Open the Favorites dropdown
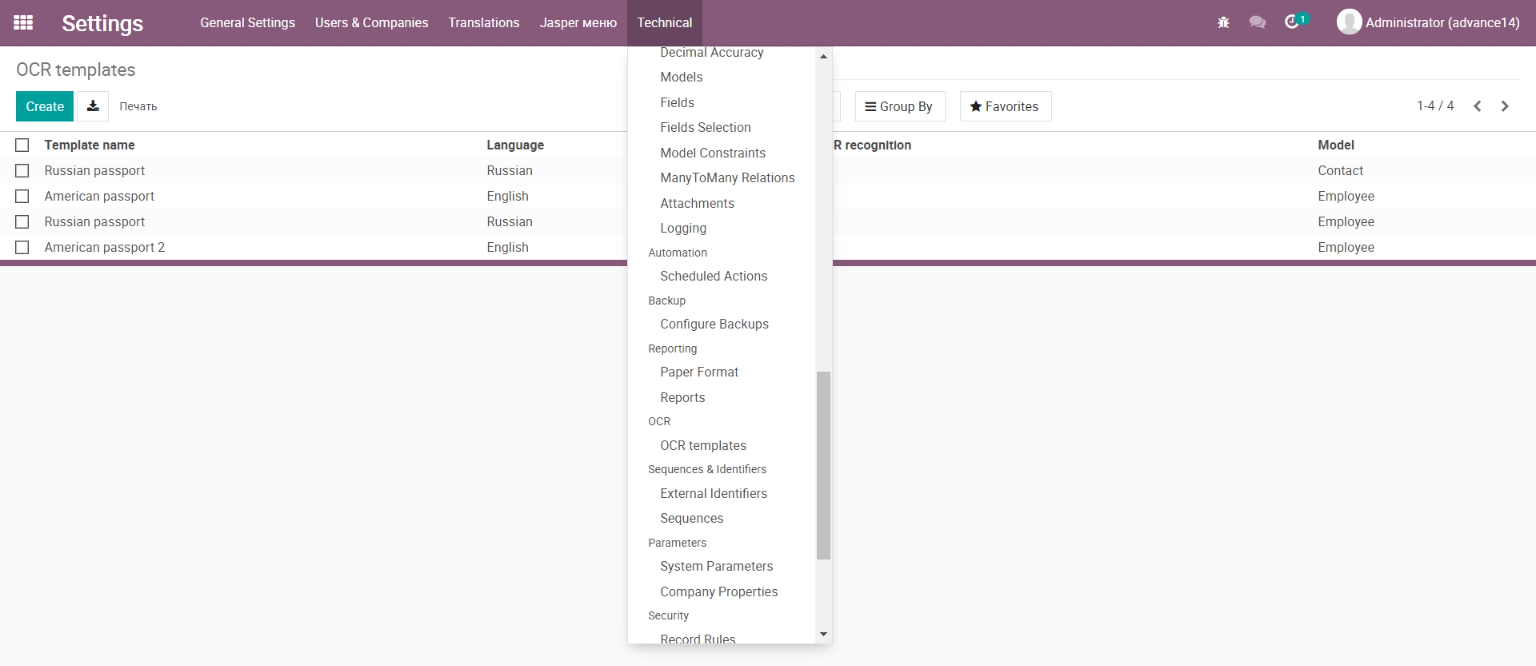The width and height of the screenshot is (1536, 666). coord(1005,106)
